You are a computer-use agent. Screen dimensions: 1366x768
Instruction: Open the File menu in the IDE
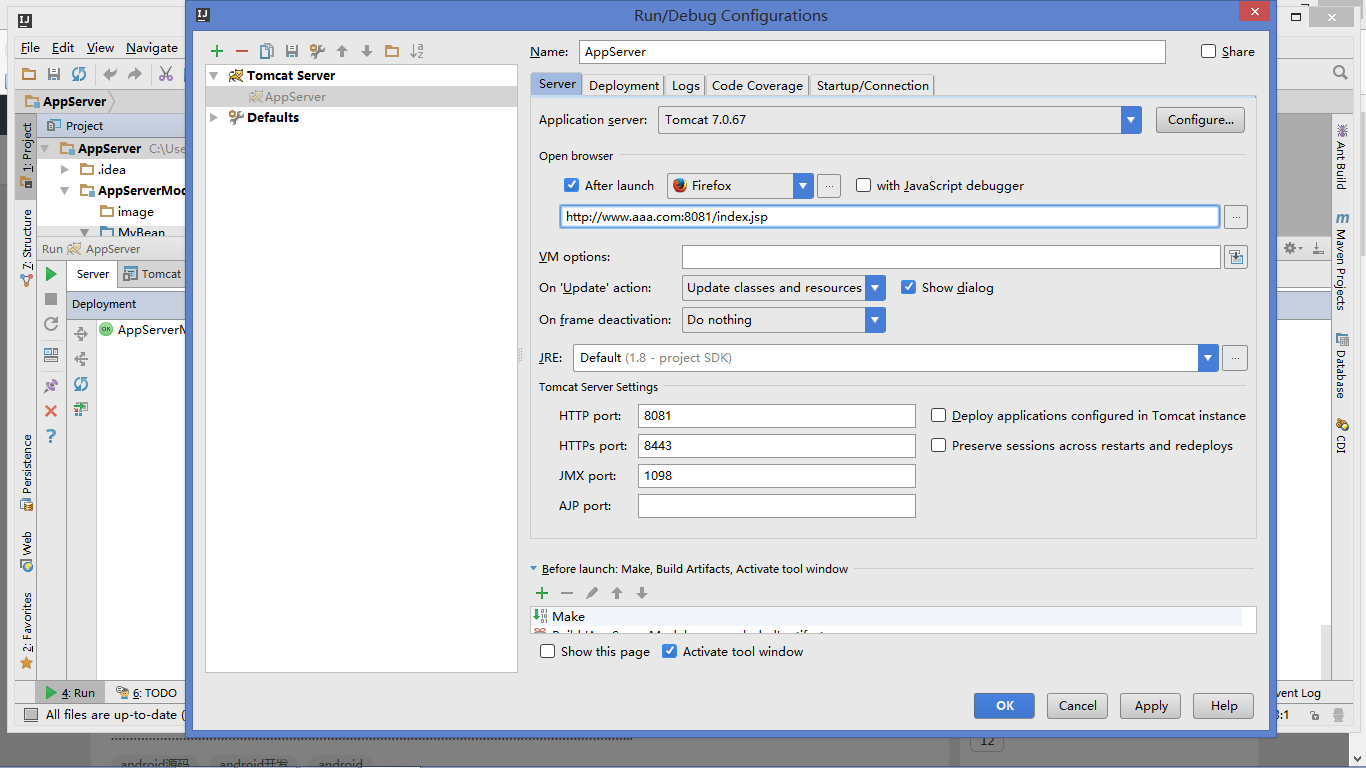tap(30, 47)
